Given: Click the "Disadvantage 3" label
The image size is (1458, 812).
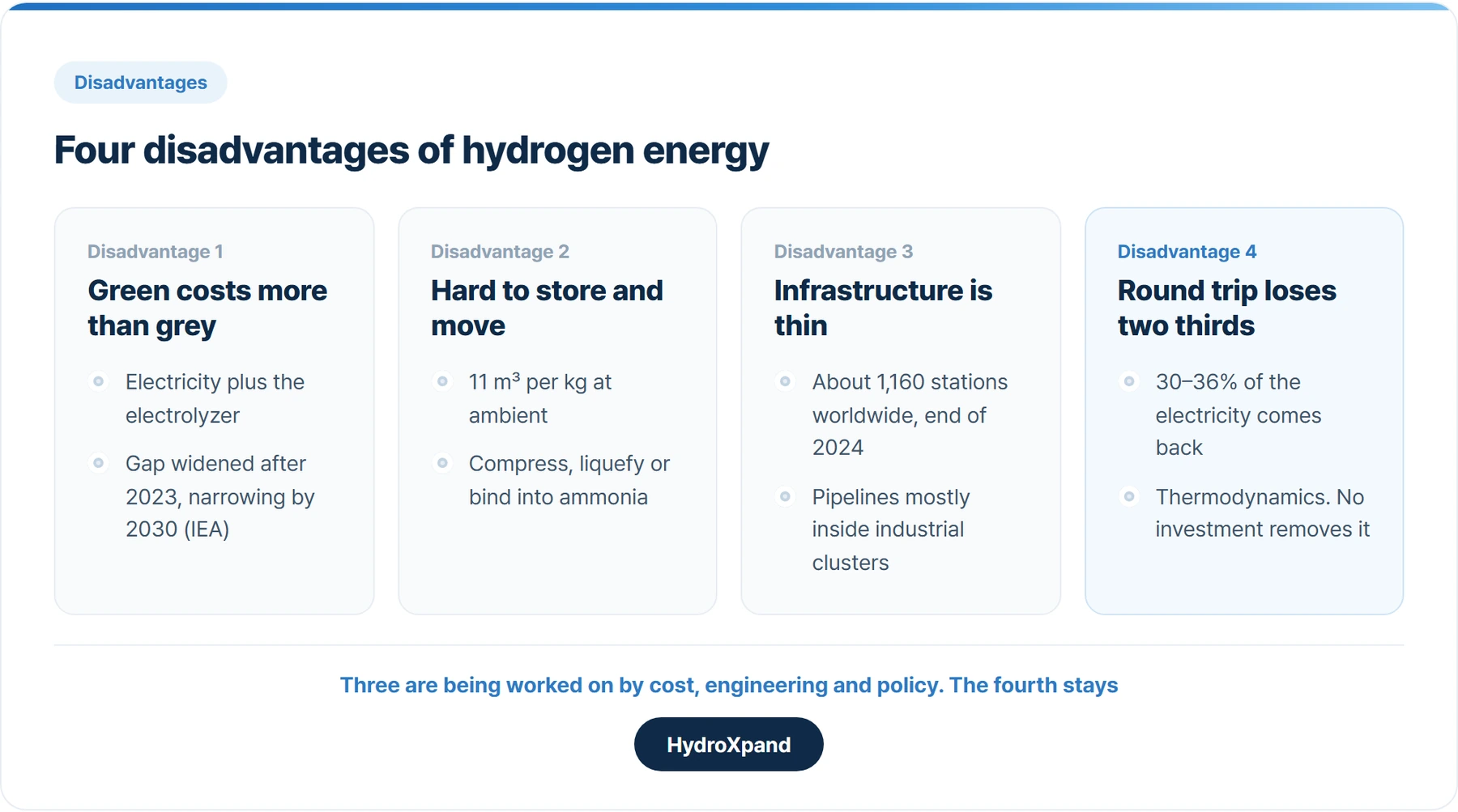Looking at the screenshot, I should (x=843, y=252).
